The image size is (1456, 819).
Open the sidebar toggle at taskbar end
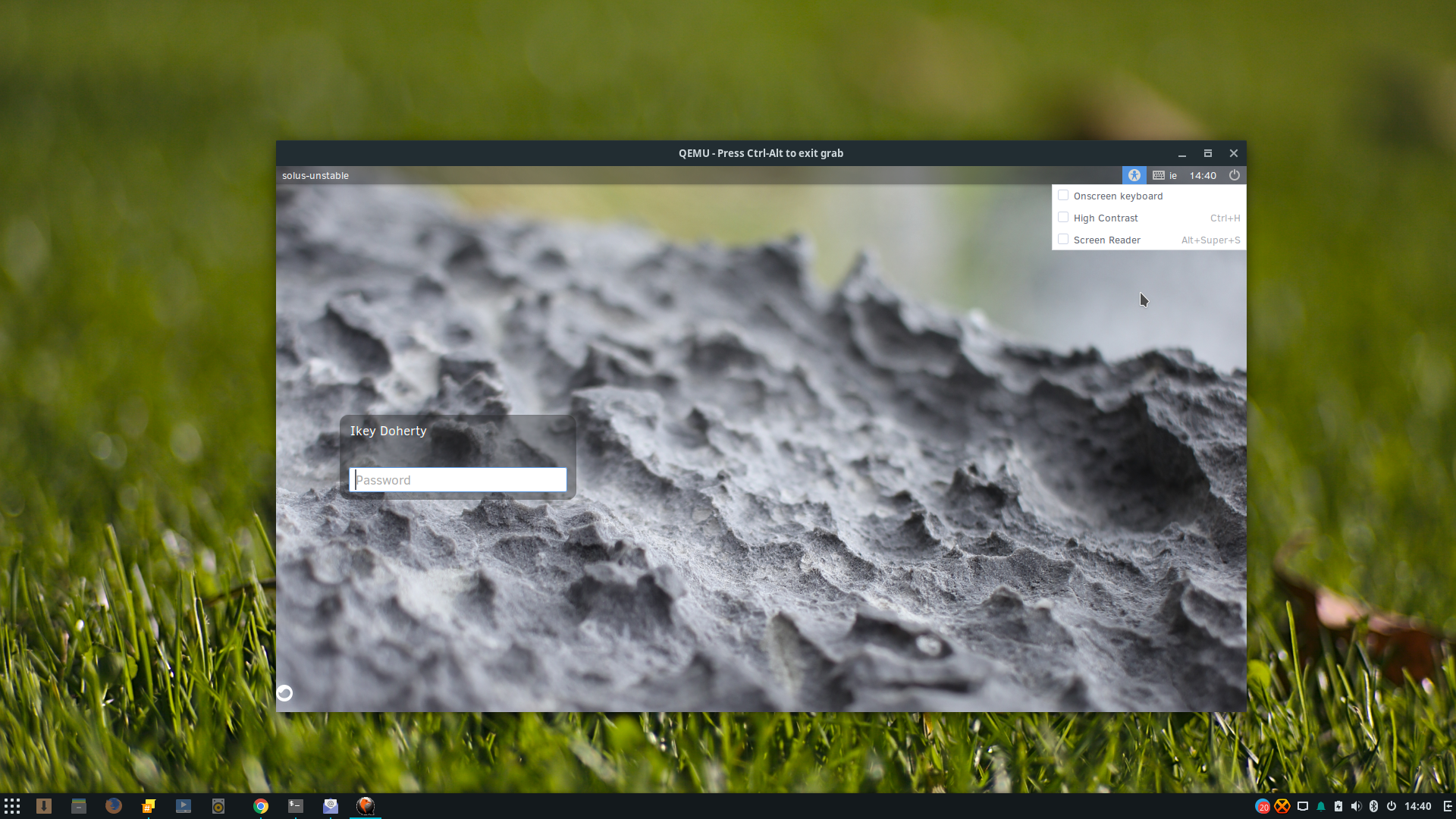pos(1448,806)
